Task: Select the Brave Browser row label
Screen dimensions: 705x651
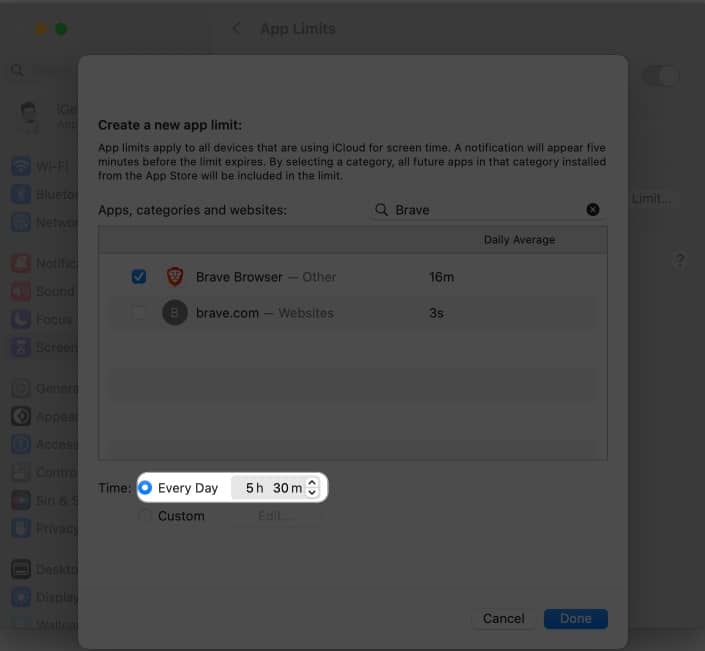Action: click(x=266, y=277)
